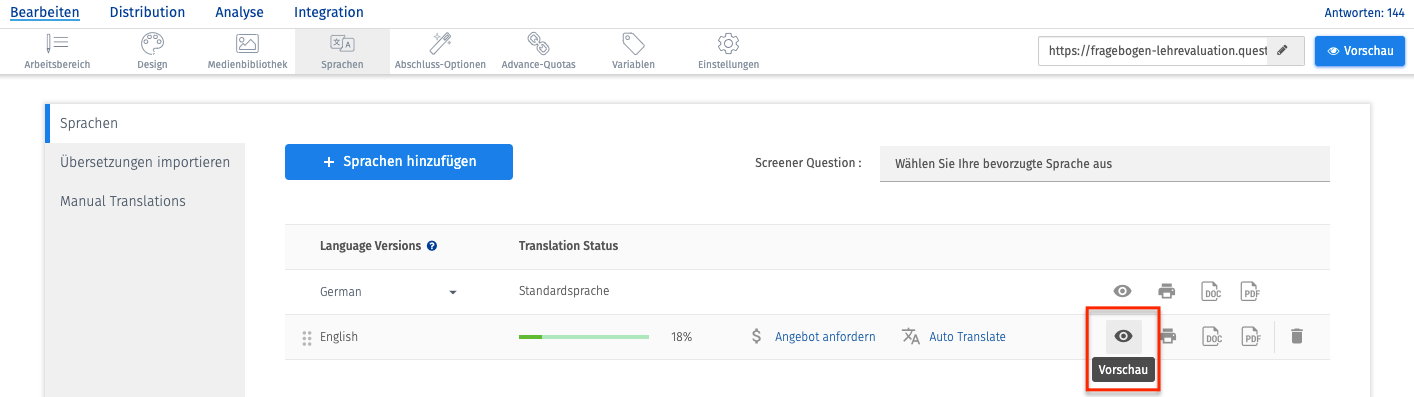
Task: Click the 18% translation percentage
Action: [x=681, y=337]
